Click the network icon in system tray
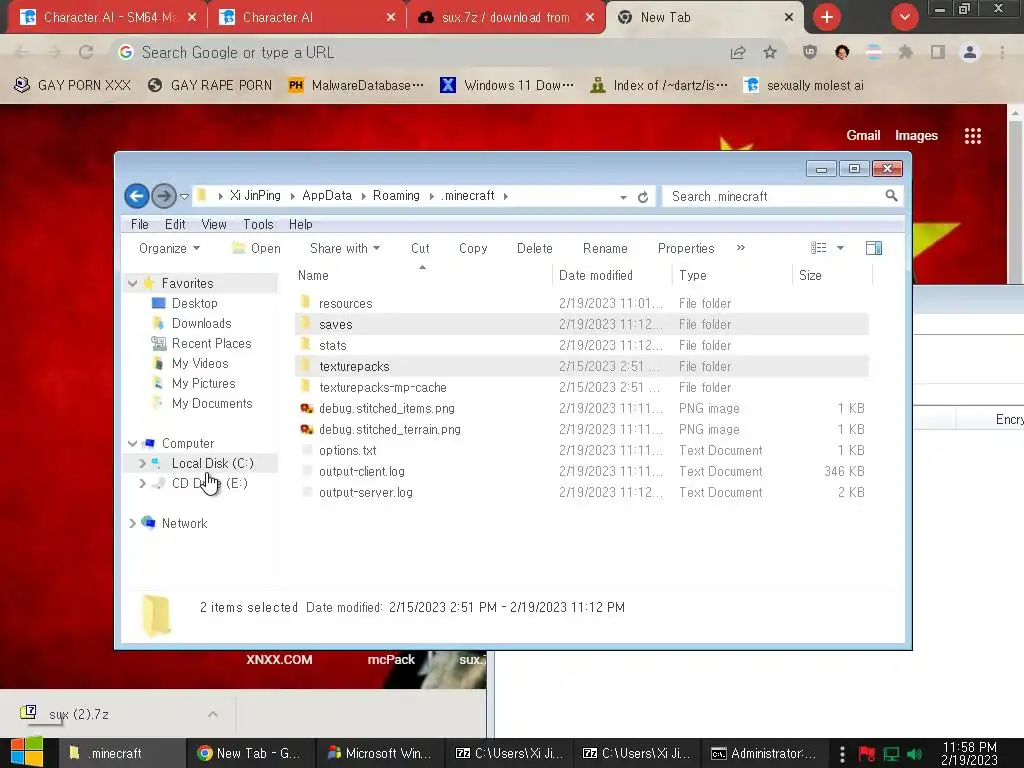This screenshot has height=768, width=1024. tap(891, 754)
